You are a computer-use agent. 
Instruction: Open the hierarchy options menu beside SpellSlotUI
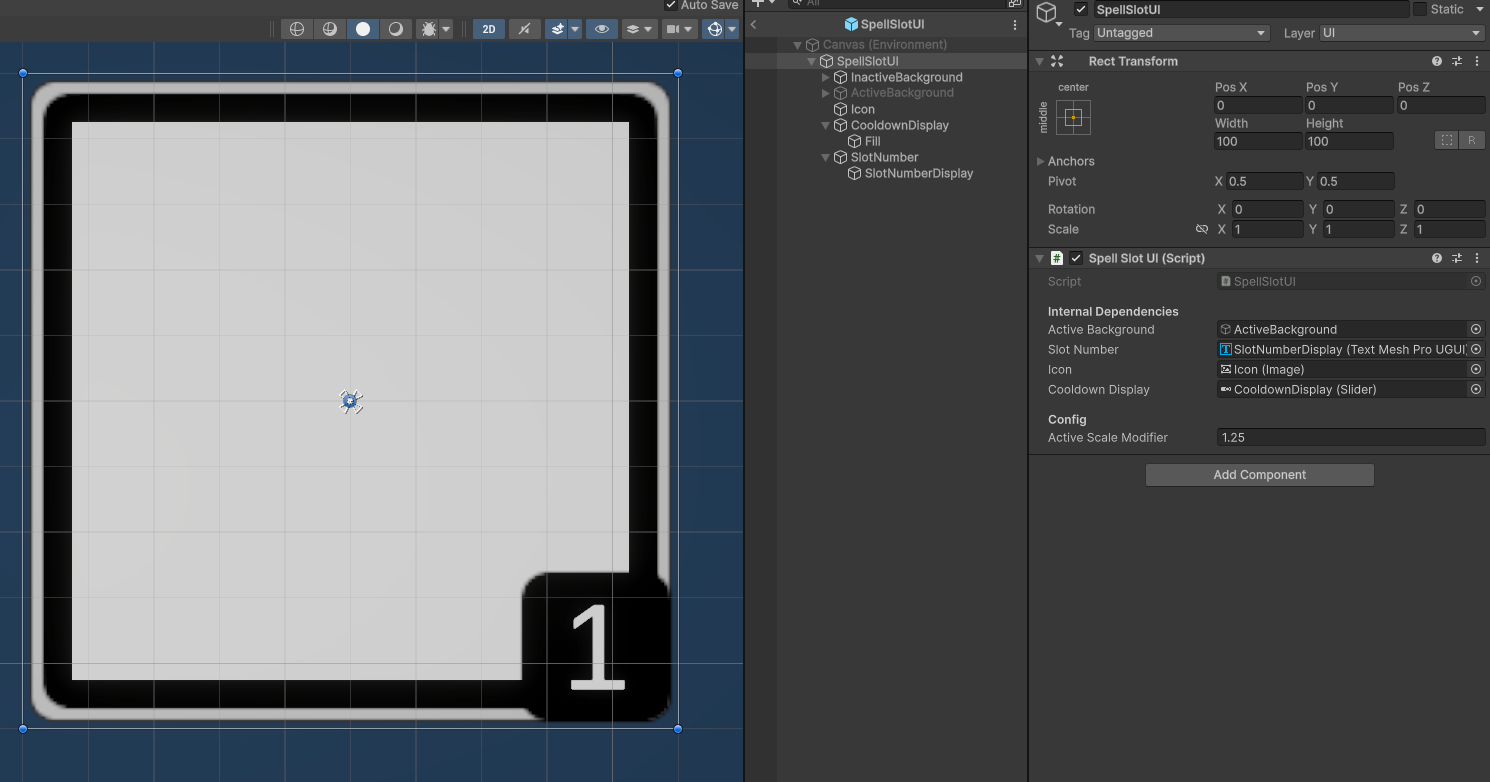coord(1015,24)
